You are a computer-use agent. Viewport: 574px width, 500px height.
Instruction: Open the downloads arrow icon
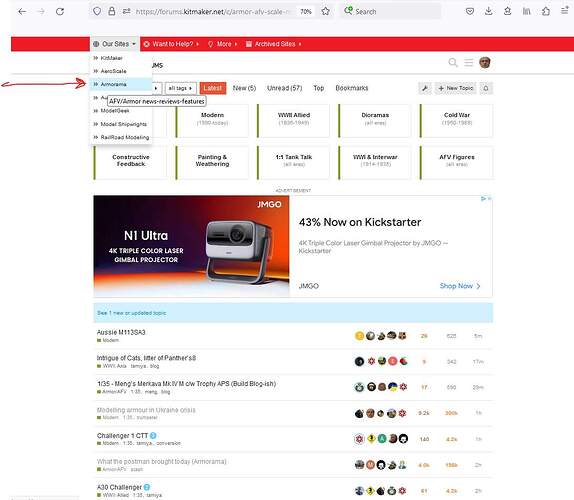[x=488, y=11]
